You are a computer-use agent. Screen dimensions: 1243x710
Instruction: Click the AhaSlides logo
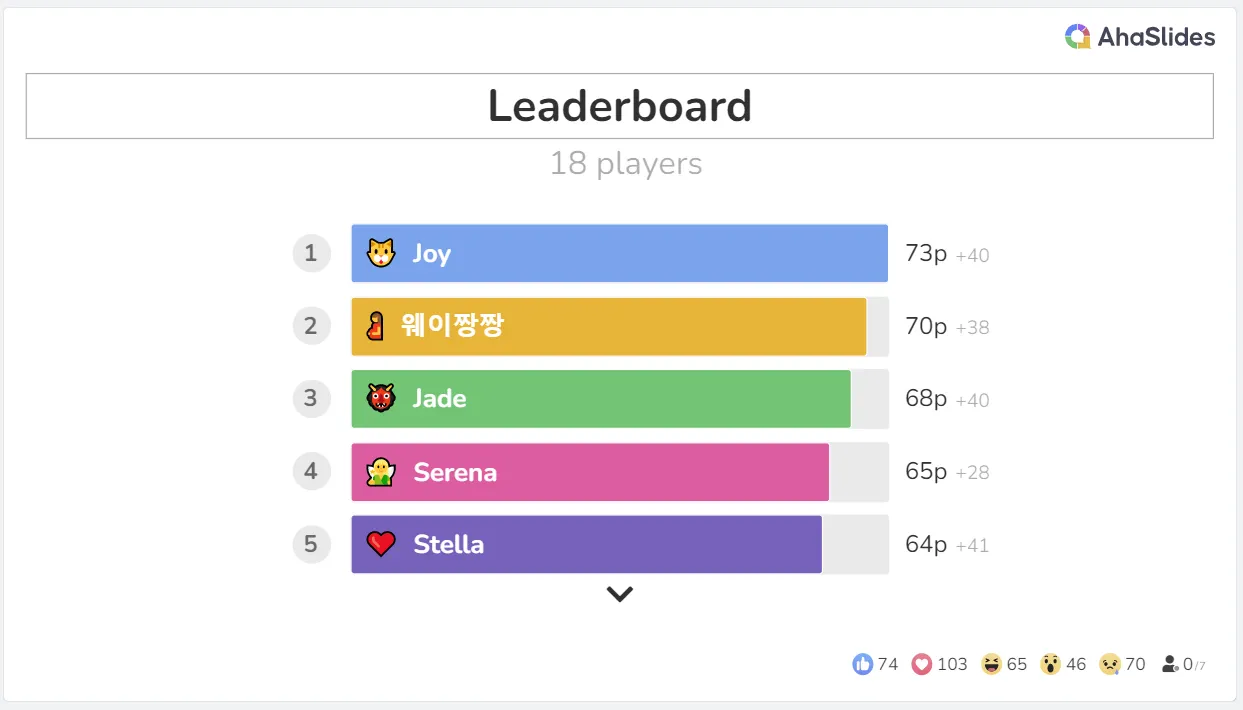pyautogui.click(x=1139, y=38)
